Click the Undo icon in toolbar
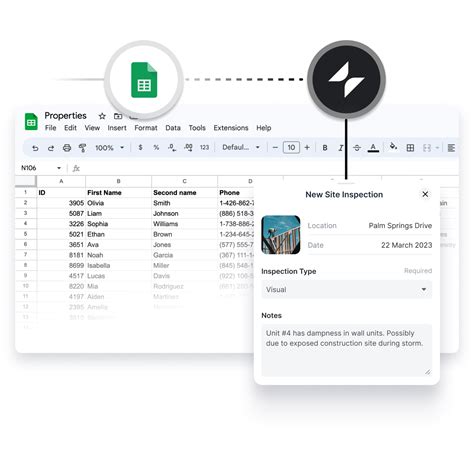 (35, 148)
